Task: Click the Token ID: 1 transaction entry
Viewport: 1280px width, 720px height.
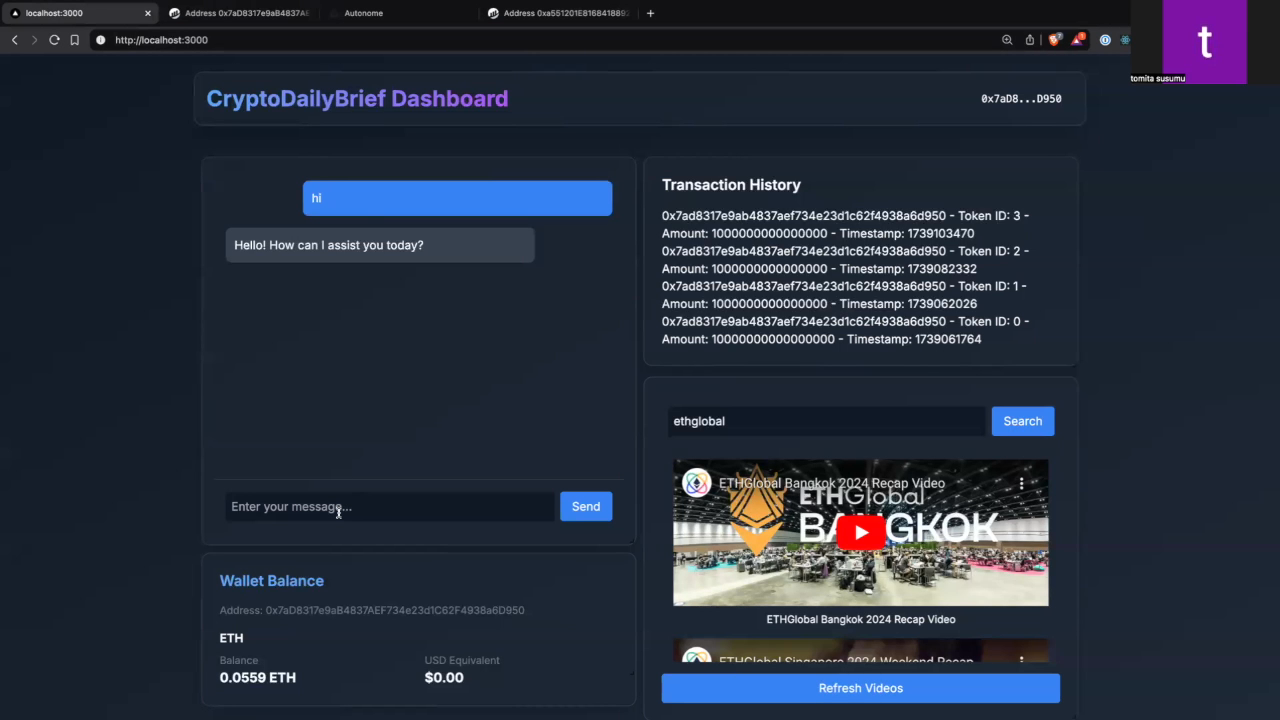Action: pos(846,295)
